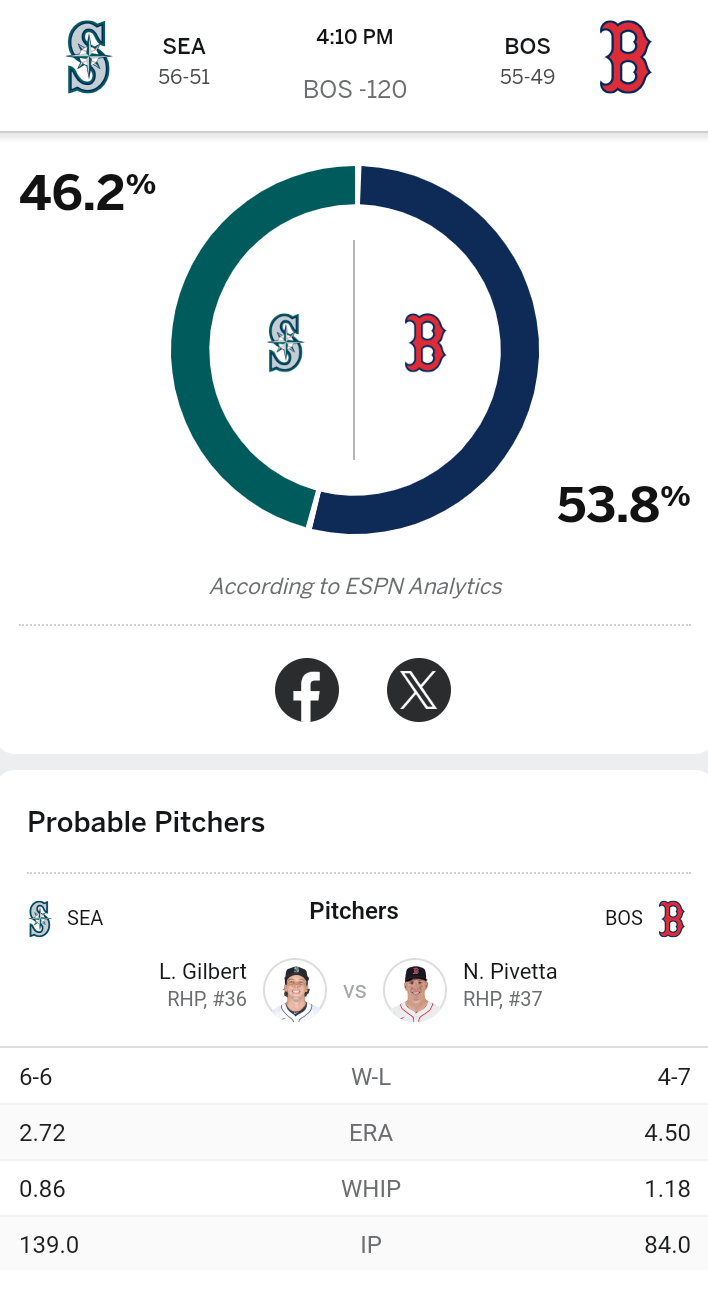Open the N. Pivetta player link
708x1289 pixels.
click(510, 971)
